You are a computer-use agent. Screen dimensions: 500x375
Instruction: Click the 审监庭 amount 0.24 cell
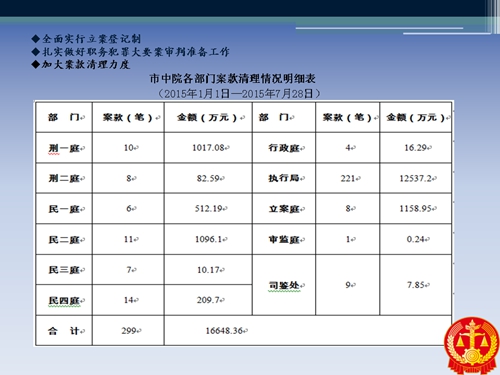point(416,239)
